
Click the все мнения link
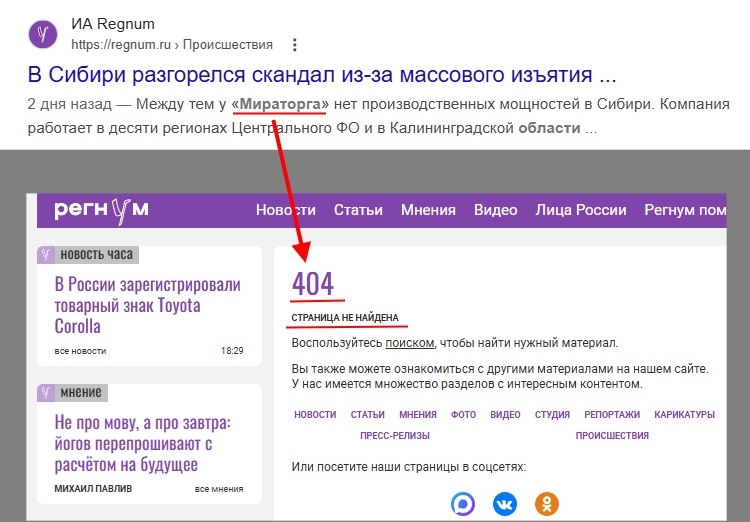pyautogui.click(x=219, y=489)
